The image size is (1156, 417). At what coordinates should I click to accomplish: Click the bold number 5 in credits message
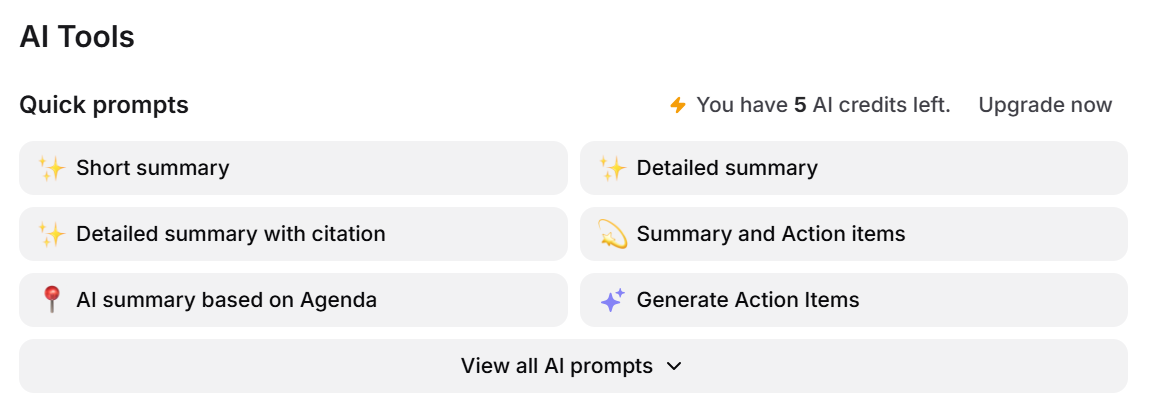[x=800, y=105]
